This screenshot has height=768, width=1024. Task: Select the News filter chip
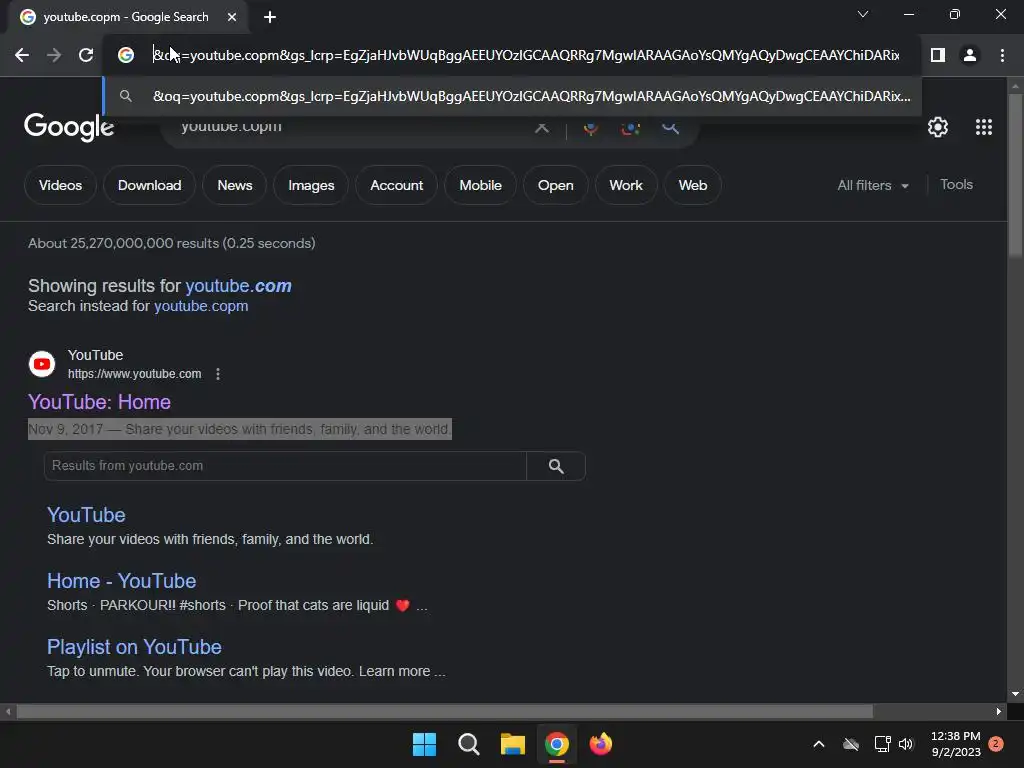click(x=234, y=185)
